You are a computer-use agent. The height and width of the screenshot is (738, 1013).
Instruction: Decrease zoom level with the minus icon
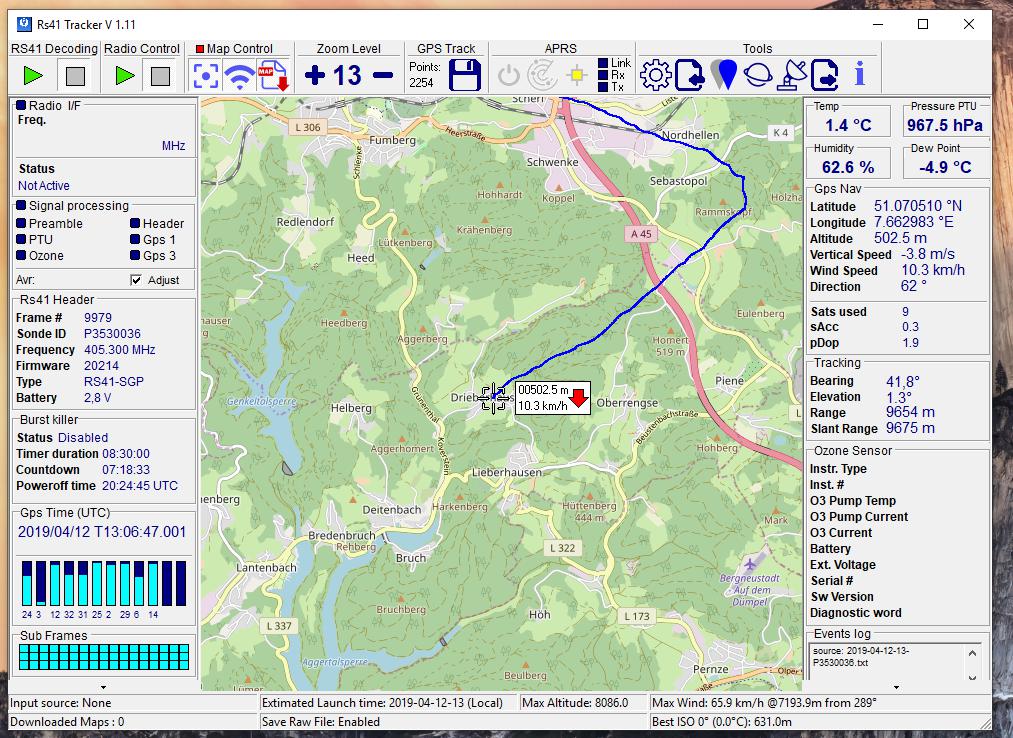[x=382, y=75]
